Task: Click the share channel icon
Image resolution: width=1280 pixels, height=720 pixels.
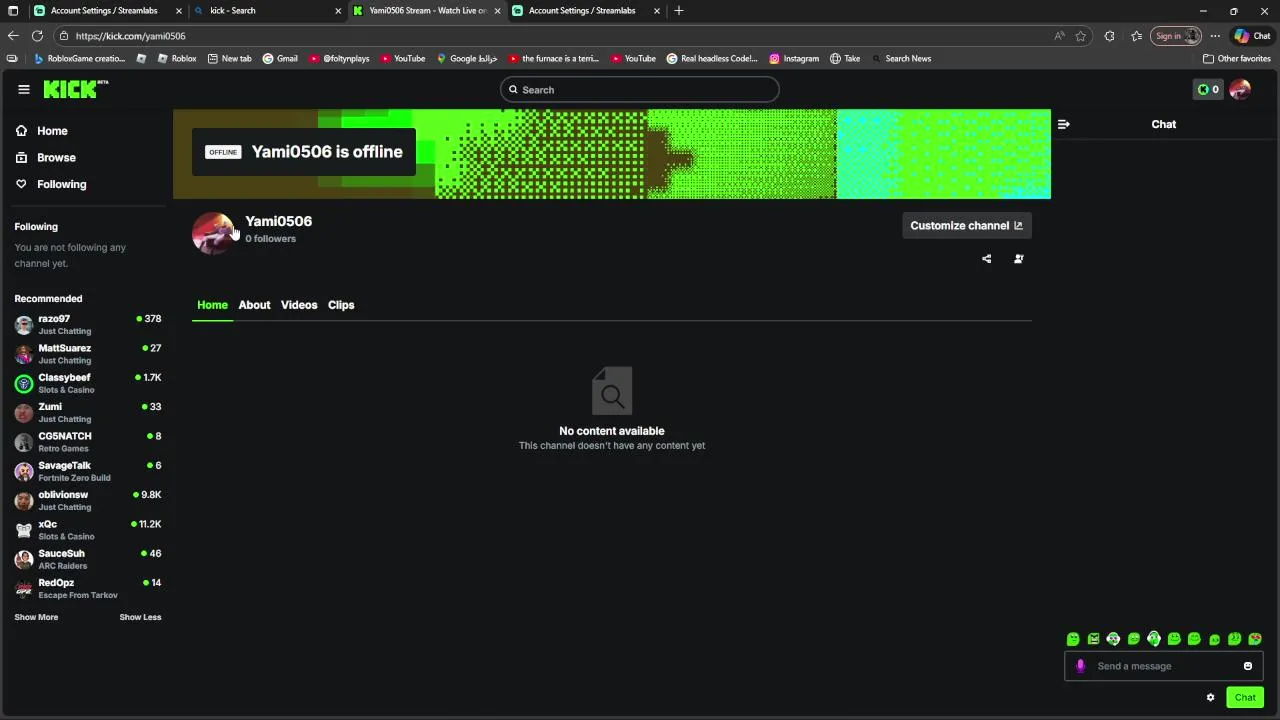Action: click(987, 259)
